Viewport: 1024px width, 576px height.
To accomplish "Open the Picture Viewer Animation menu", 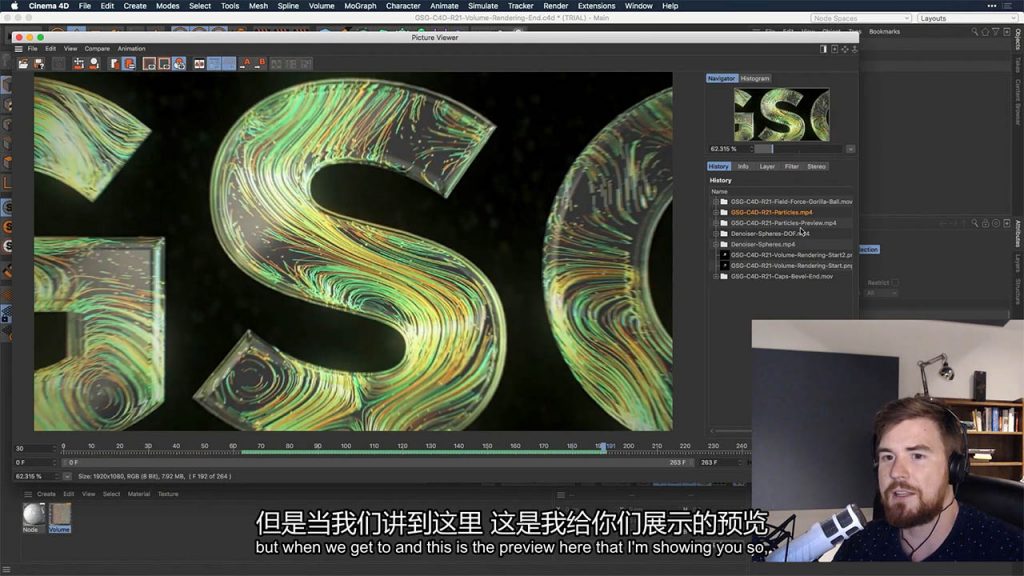I will (x=131, y=49).
